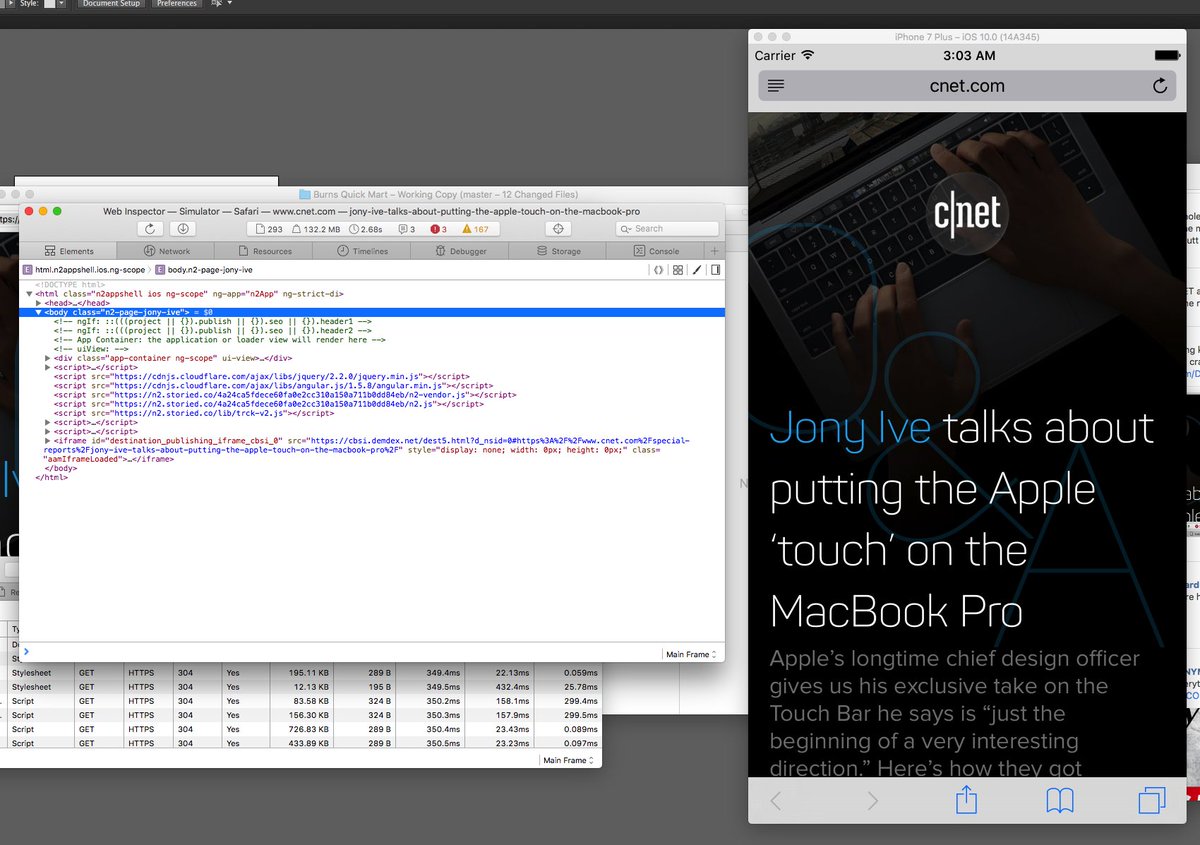Image resolution: width=1200 pixels, height=845 pixels.
Task: Select the jquery.min.js script node
Action: [x=262, y=376]
